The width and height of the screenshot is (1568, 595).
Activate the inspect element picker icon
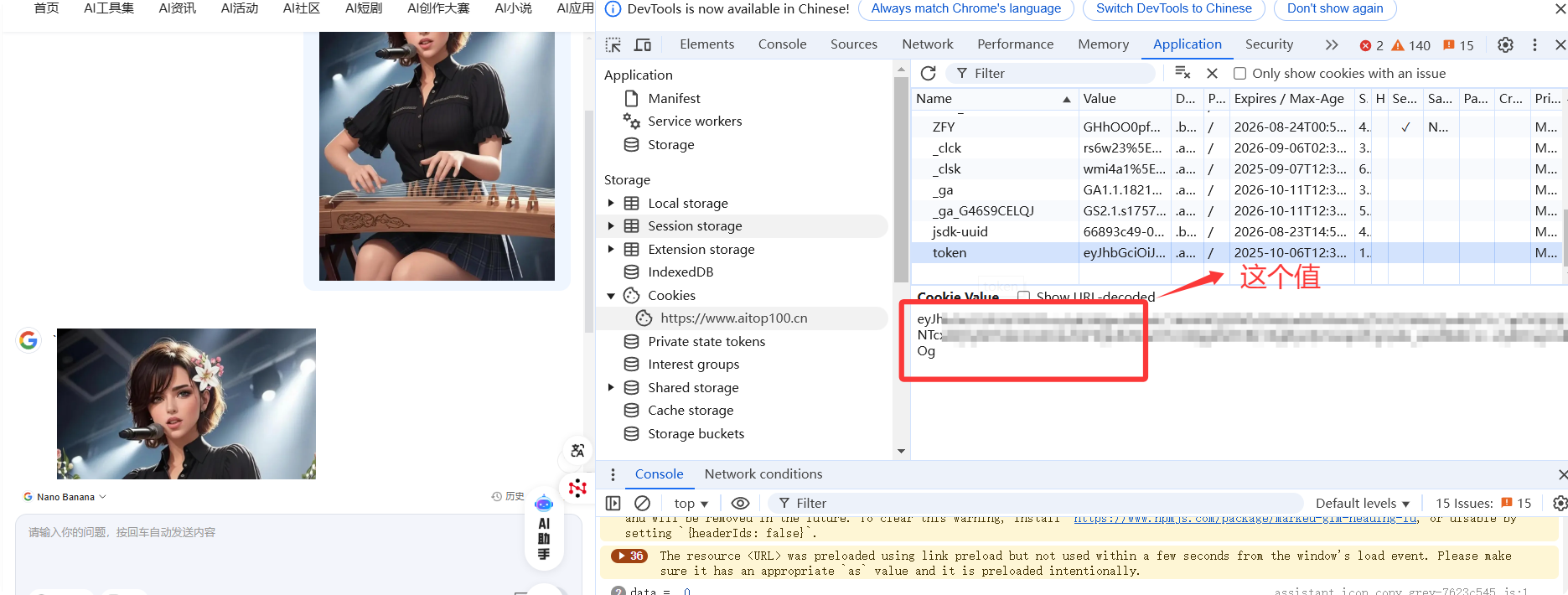point(613,44)
